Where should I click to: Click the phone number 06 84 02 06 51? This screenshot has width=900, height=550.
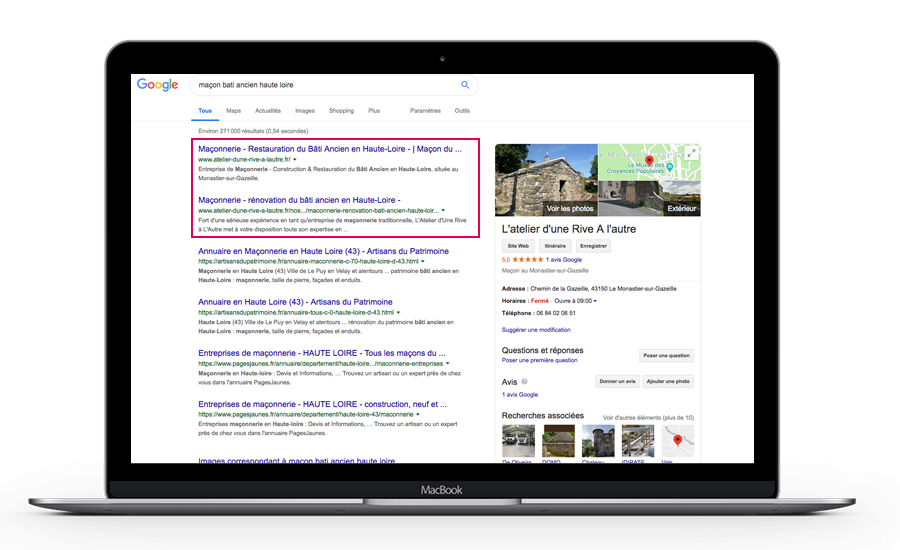556,313
